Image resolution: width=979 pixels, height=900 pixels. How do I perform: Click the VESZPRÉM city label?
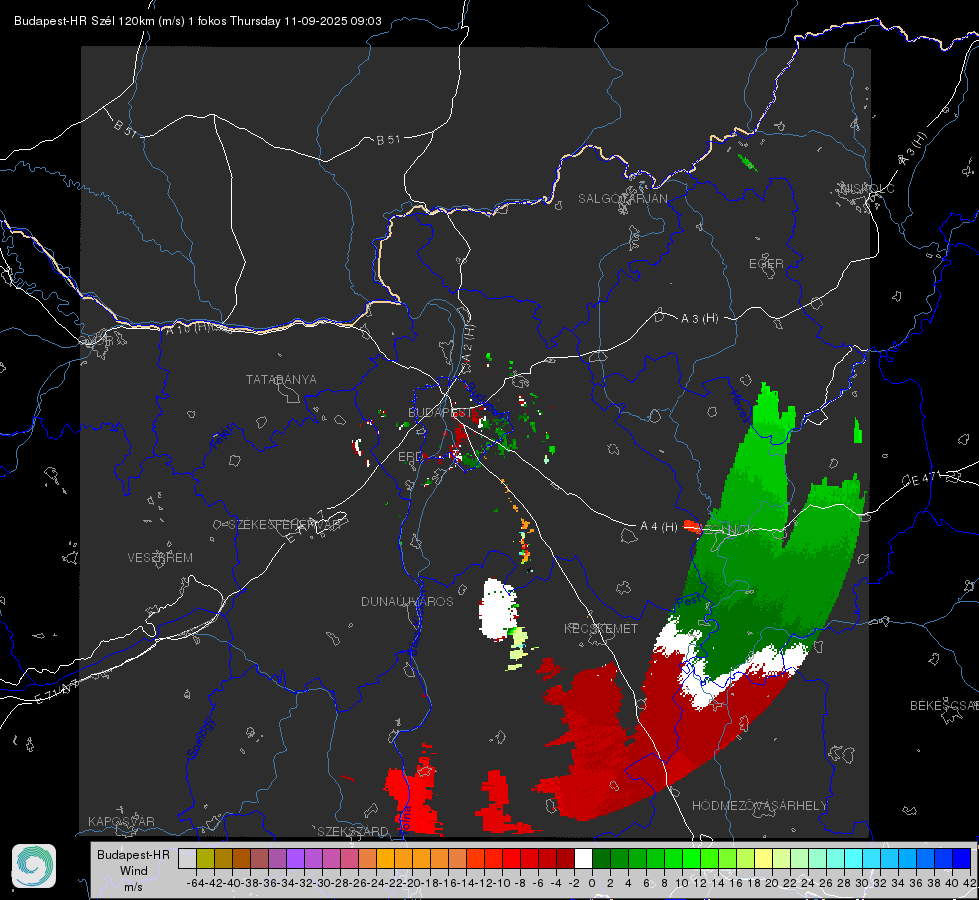click(160, 558)
